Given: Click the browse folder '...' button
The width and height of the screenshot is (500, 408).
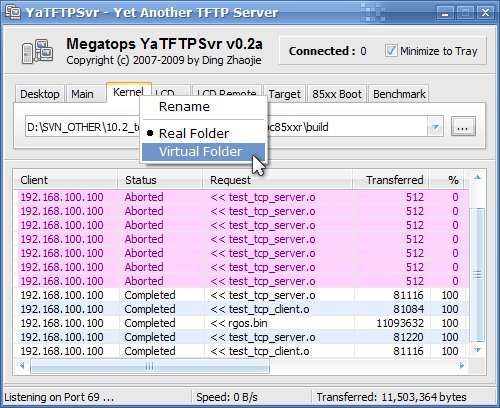Looking at the screenshot, I should (x=463, y=126).
